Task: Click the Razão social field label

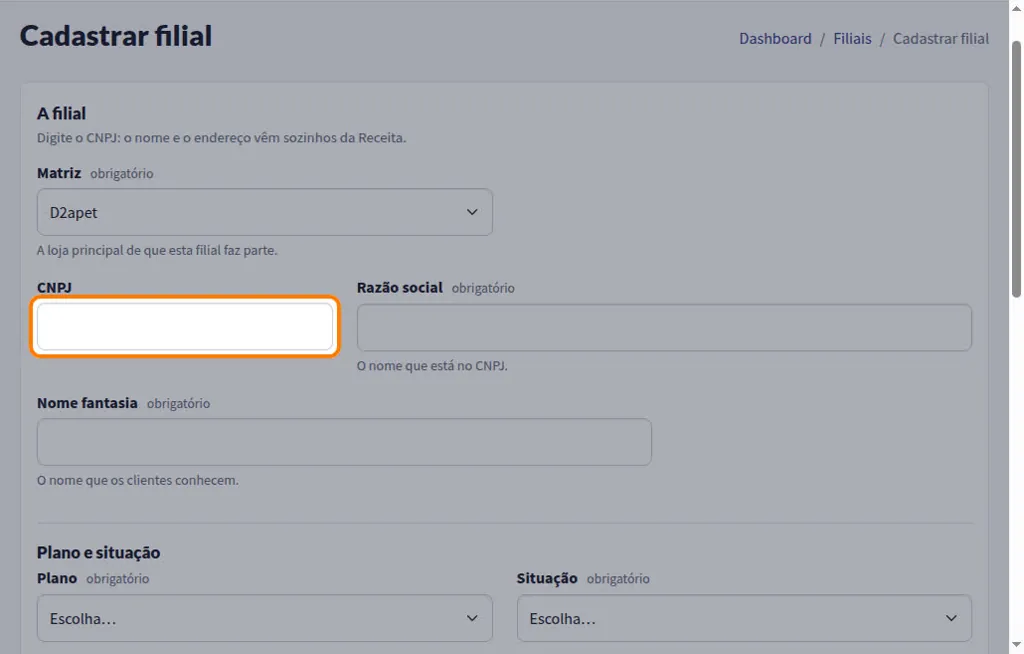Action: [x=400, y=287]
